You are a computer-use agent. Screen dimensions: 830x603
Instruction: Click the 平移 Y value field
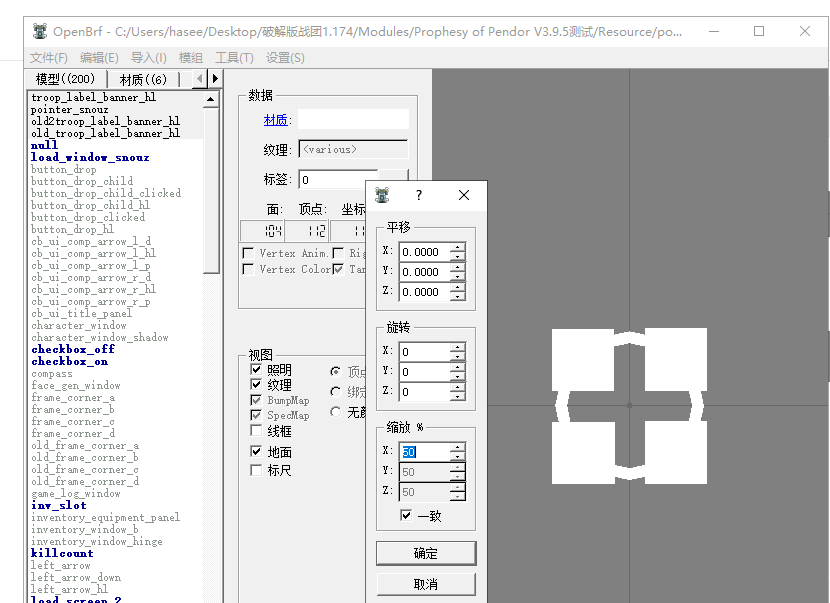(x=425, y=272)
